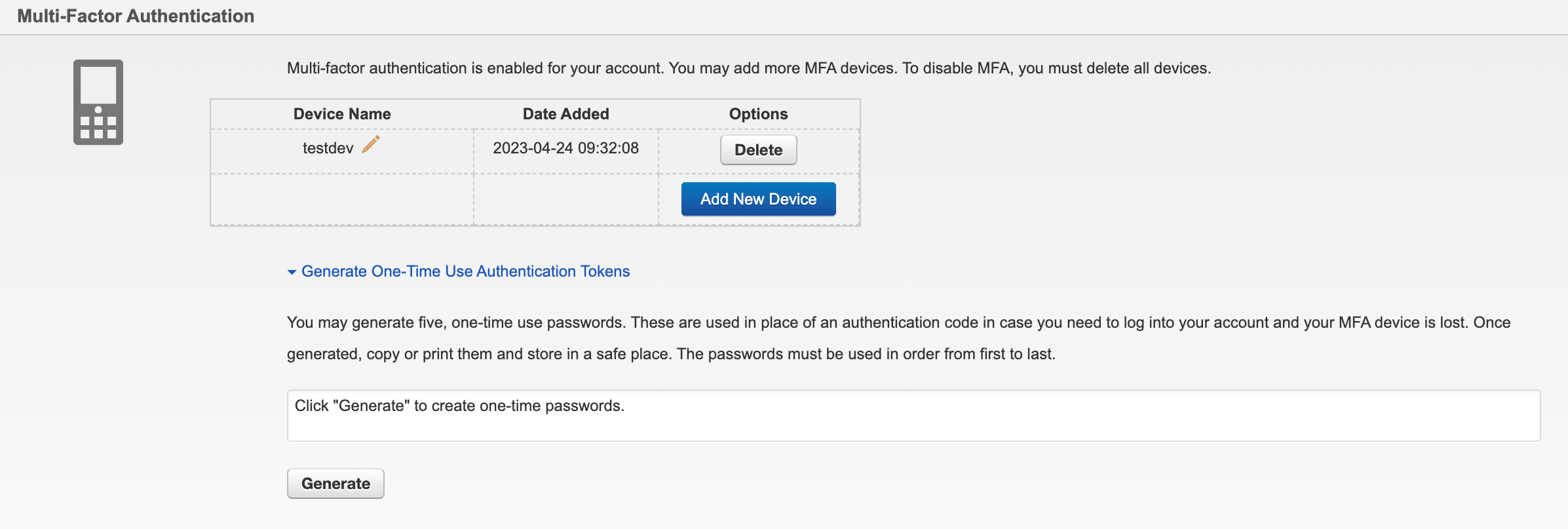Click the Date Added column header
Image resolution: width=1568 pixels, height=529 pixels.
coord(565,114)
